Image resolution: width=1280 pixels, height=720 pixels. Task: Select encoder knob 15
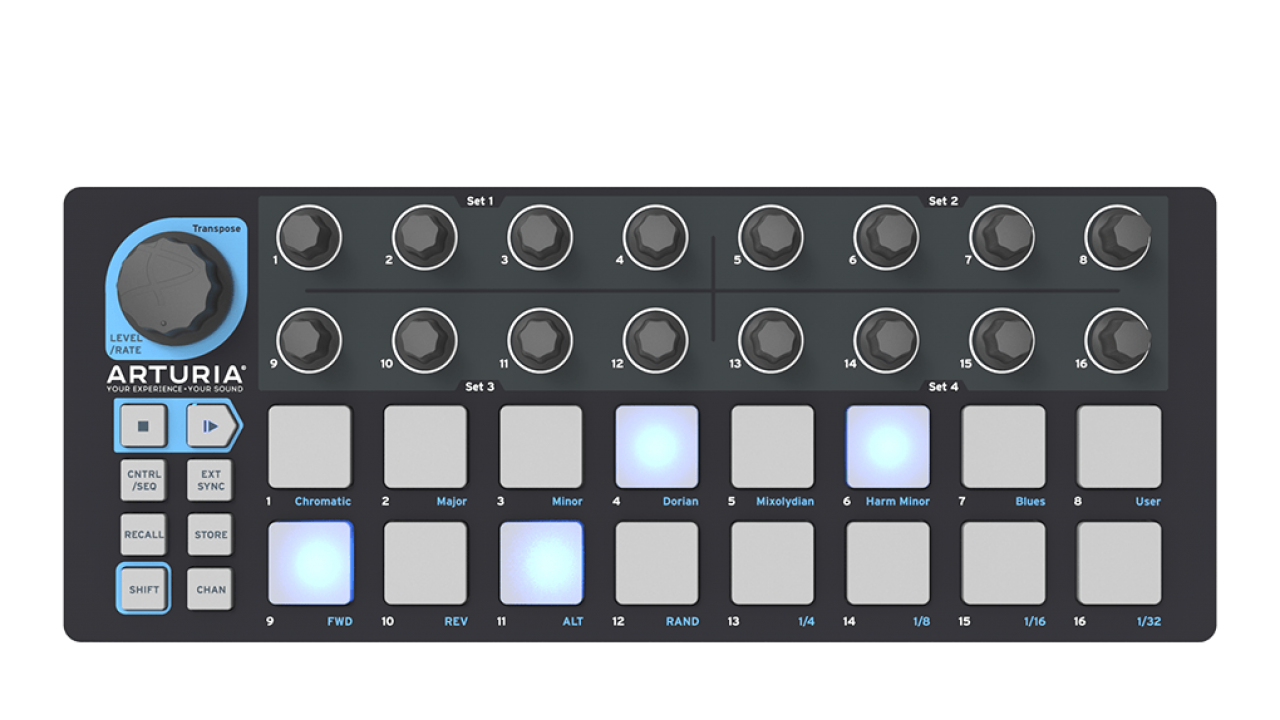(1002, 340)
